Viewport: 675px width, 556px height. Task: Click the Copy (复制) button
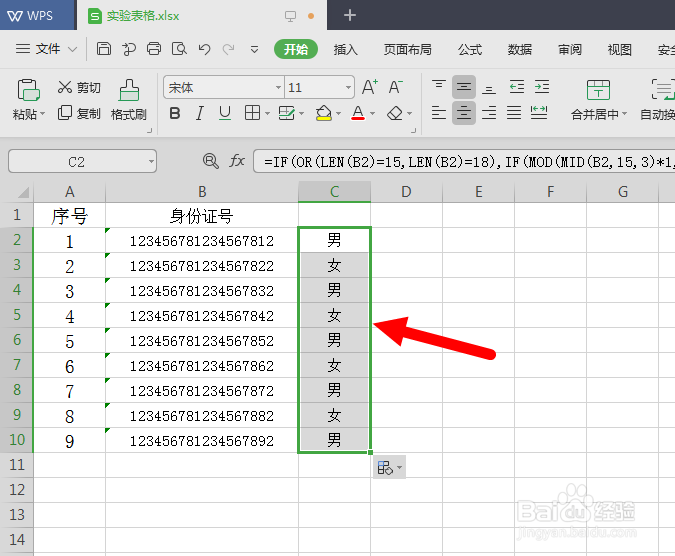coord(79,113)
